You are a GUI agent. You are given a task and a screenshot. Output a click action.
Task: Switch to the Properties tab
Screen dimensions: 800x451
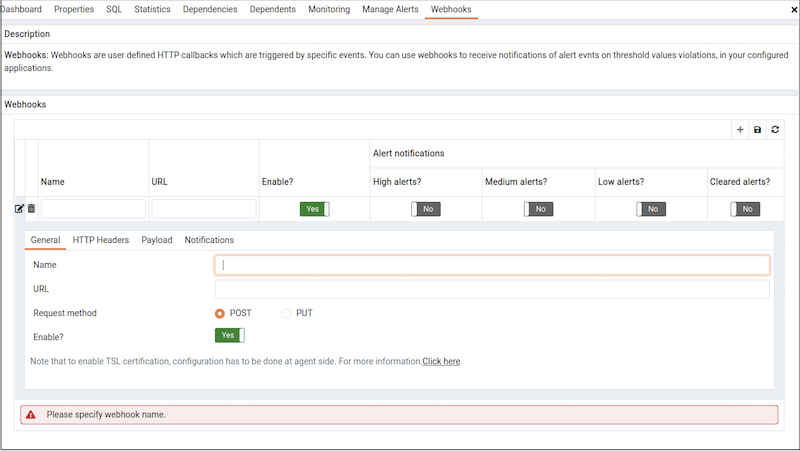tap(74, 9)
